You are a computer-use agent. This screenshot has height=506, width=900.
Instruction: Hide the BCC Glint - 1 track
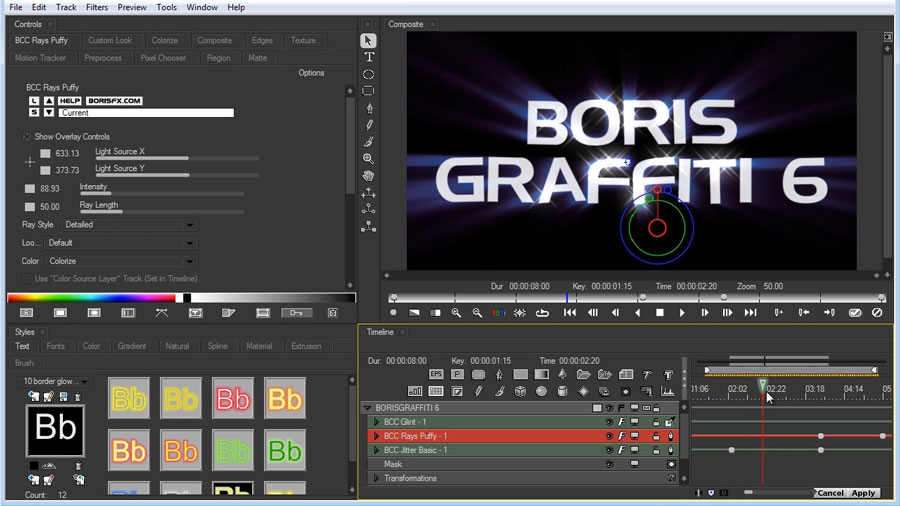click(x=609, y=422)
